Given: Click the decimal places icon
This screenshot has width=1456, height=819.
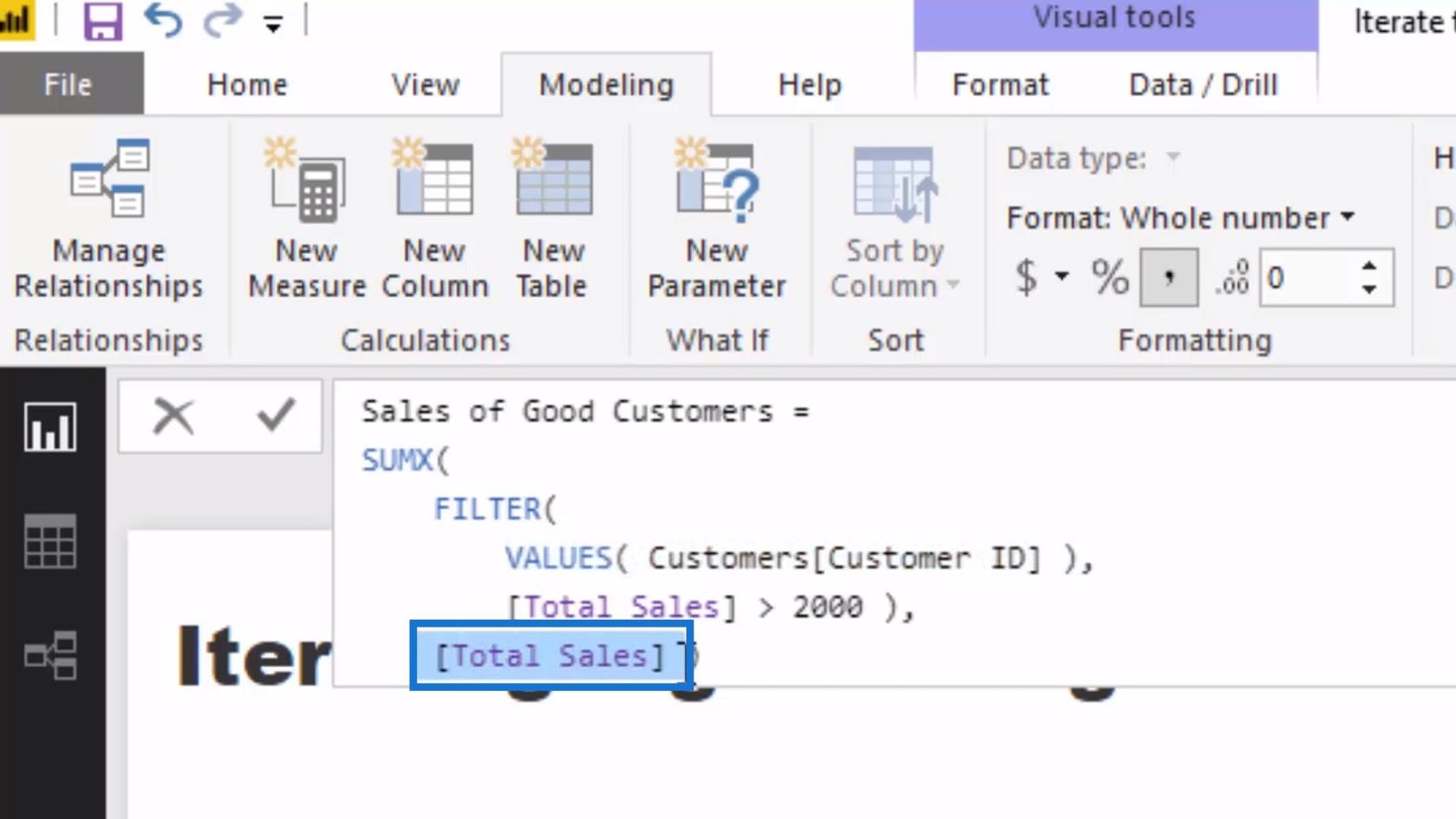Looking at the screenshot, I should [x=1232, y=277].
